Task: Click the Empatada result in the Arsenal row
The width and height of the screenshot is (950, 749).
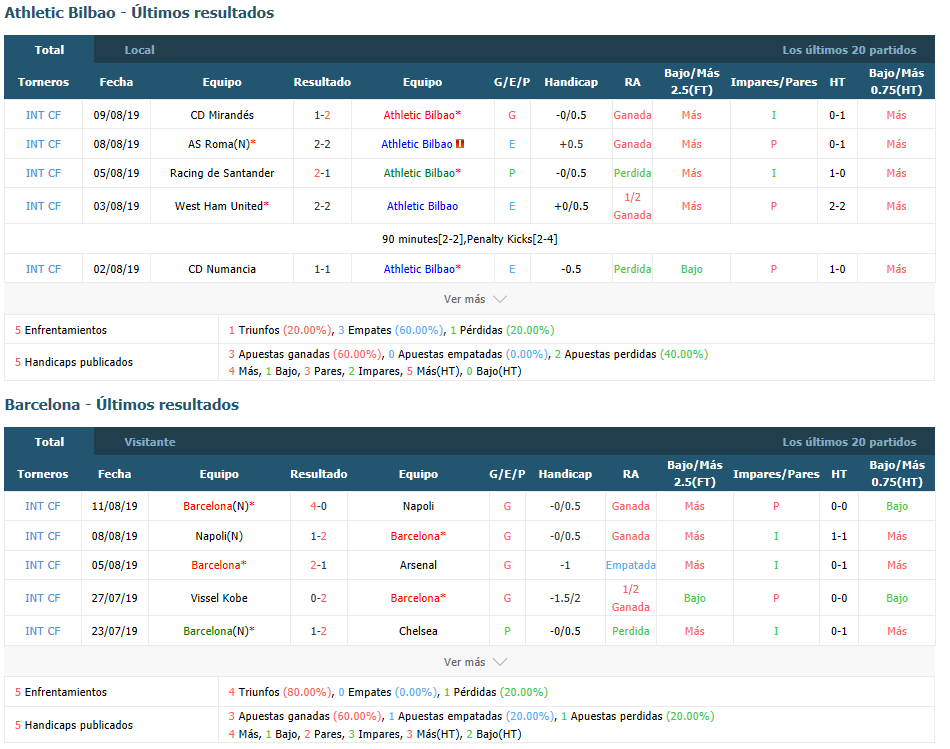Action: click(x=631, y=565)
